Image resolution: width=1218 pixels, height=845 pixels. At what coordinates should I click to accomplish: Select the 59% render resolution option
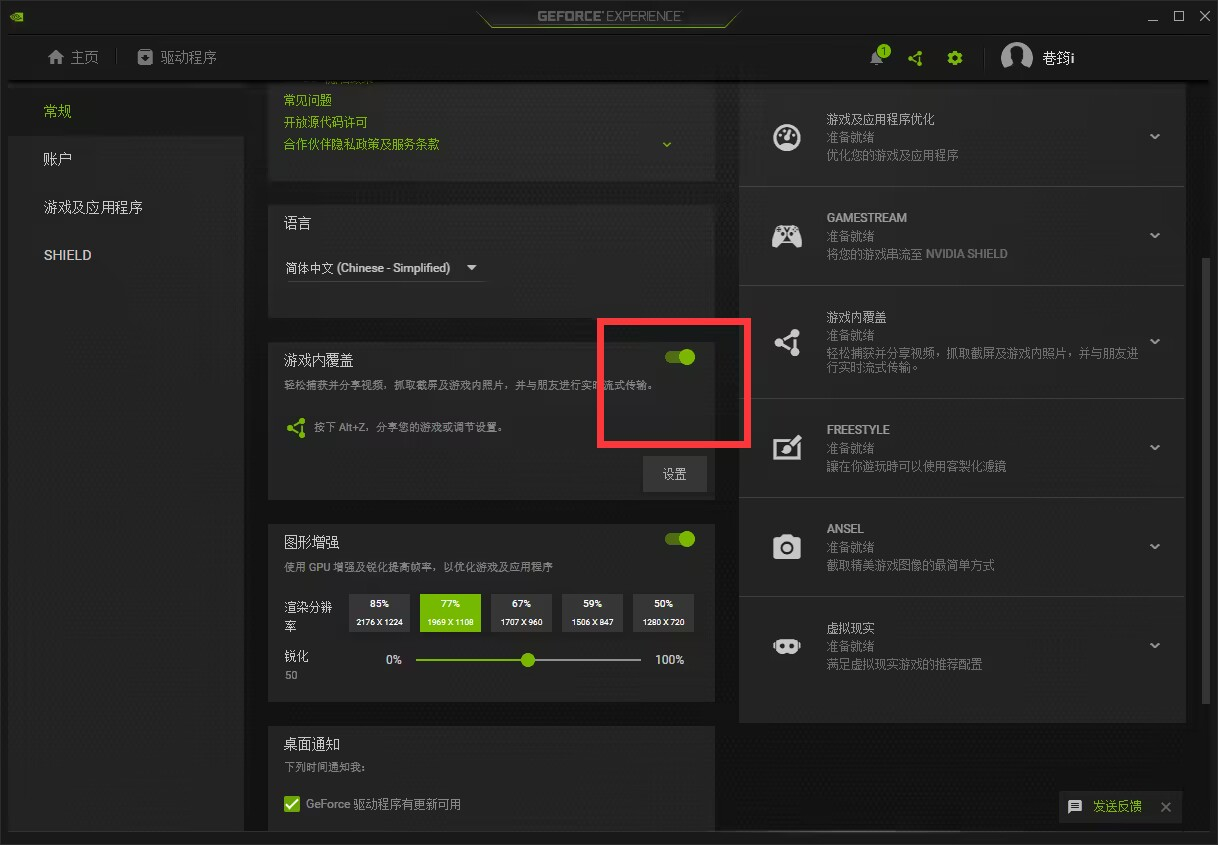coord(592,613)
